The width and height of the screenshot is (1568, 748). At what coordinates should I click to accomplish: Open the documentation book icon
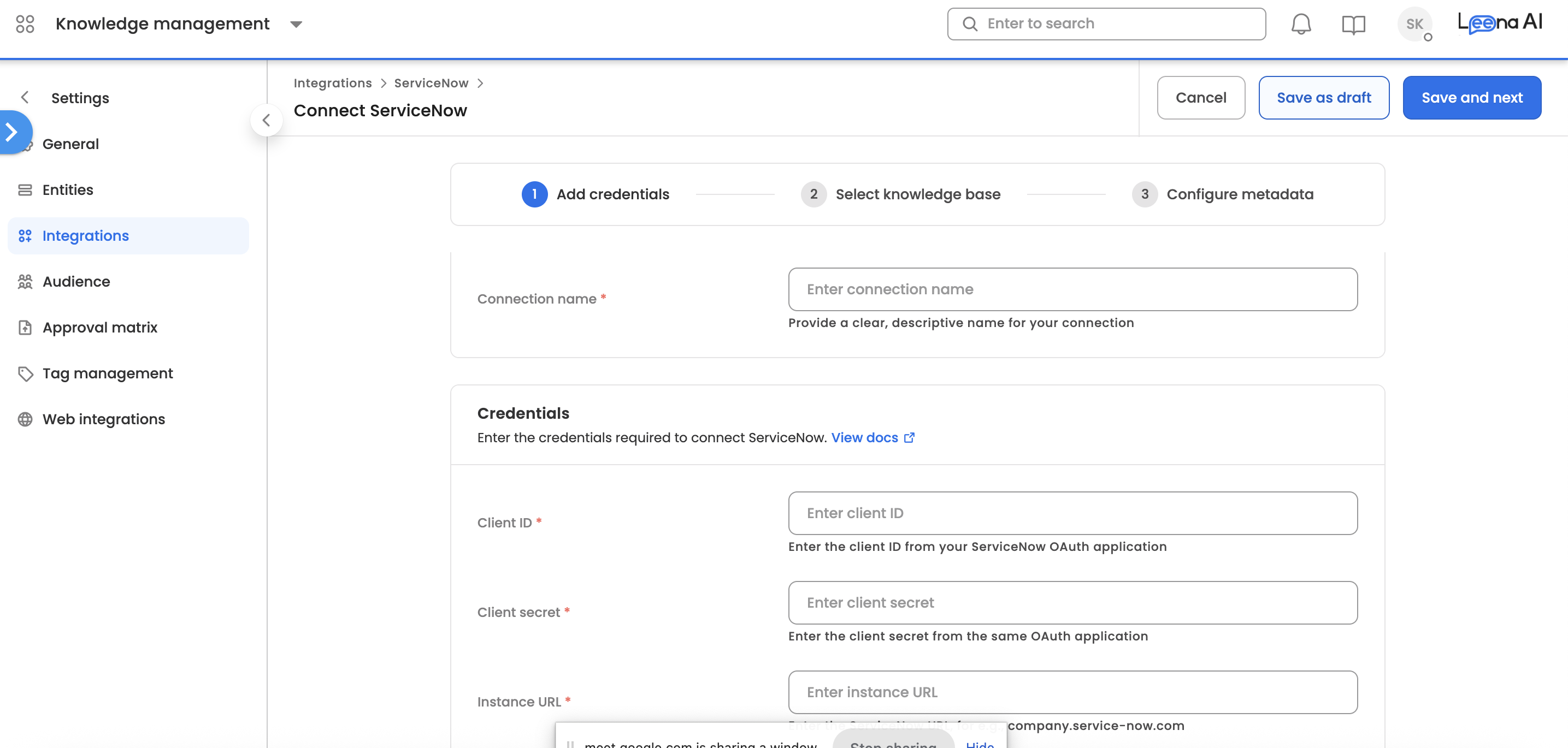tap(1353, 25)
